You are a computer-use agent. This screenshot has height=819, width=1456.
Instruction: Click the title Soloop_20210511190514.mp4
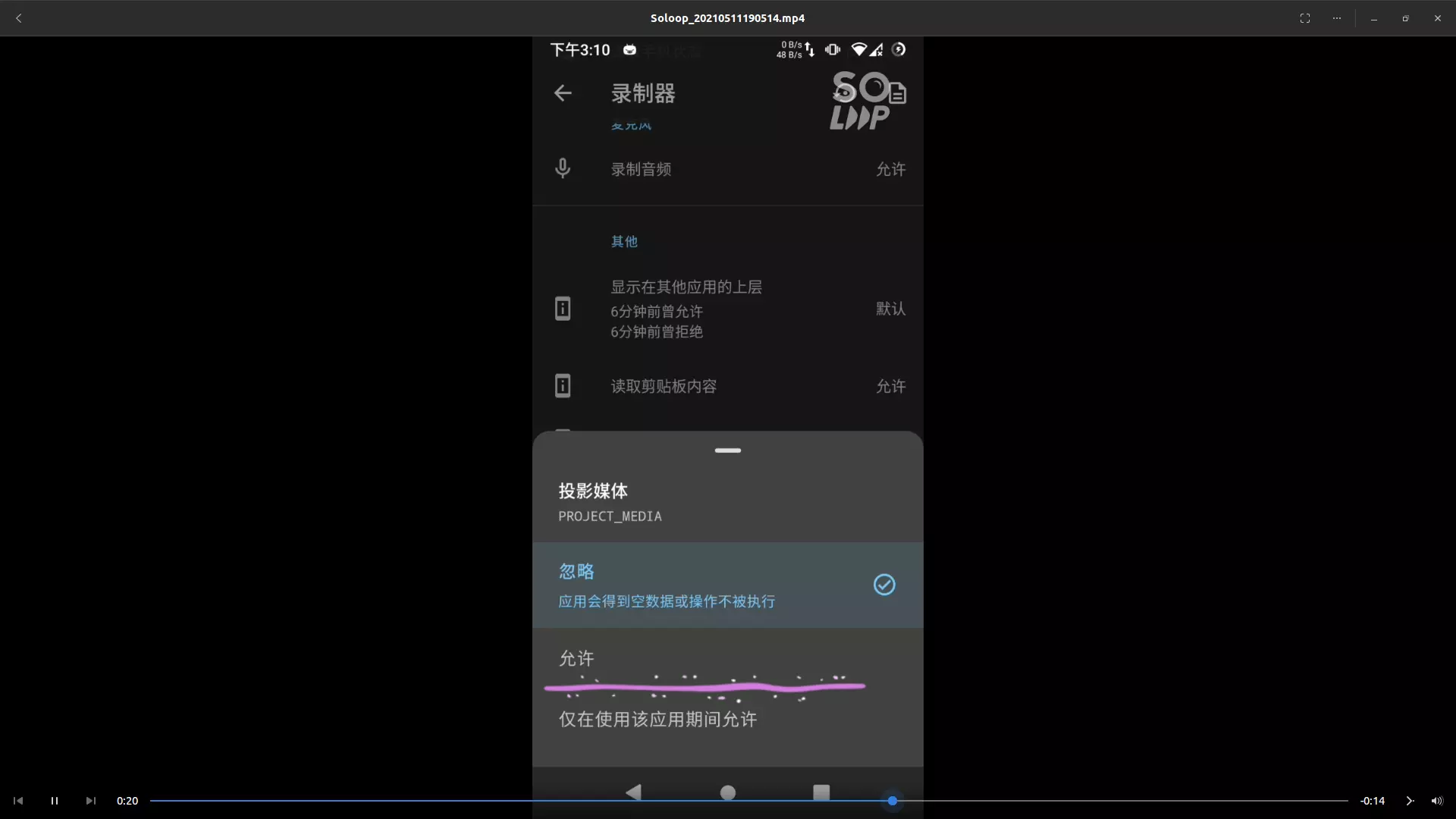point(727,18)
